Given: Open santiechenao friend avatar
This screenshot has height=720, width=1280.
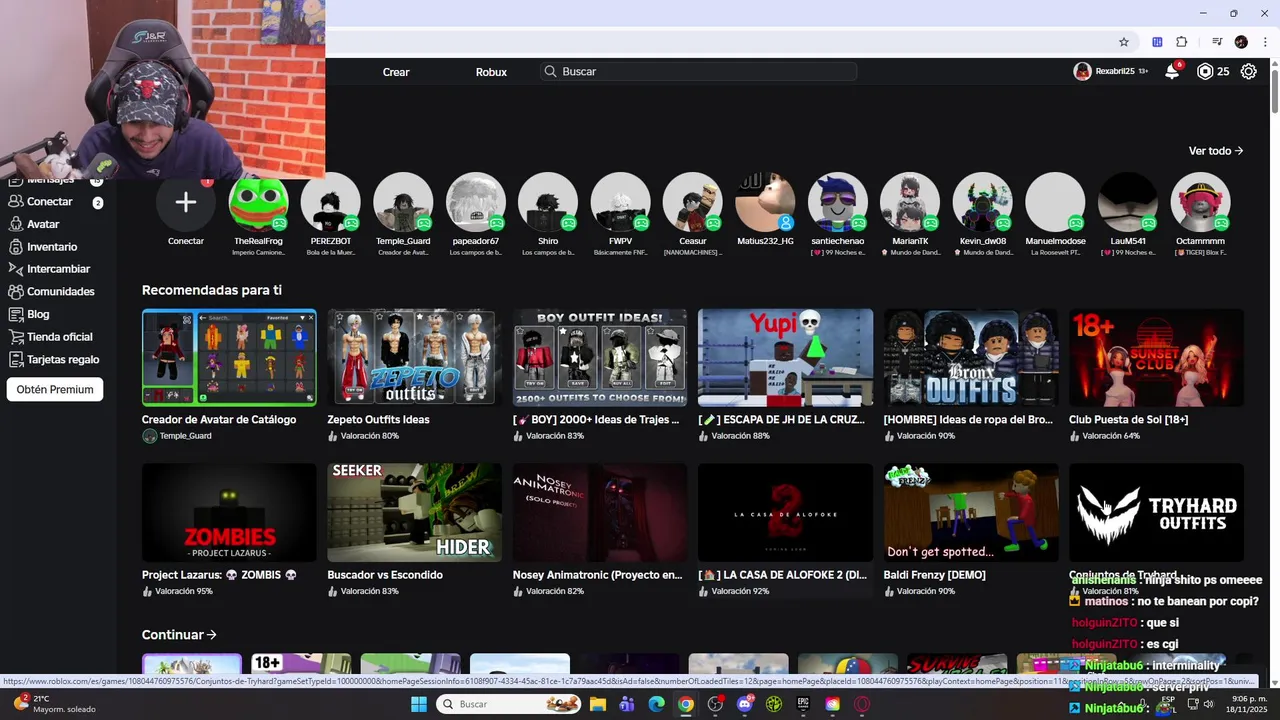Looking at the screenshot, I should coord(837,202).
